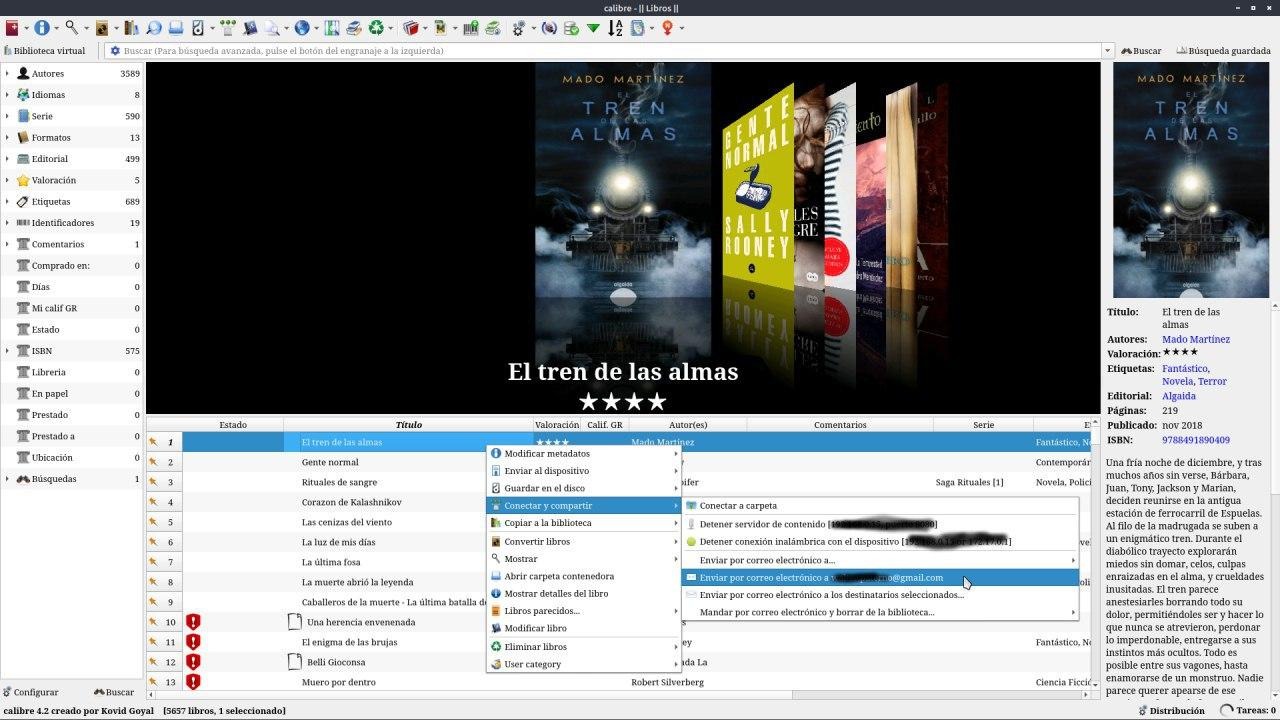Open the Mado Martínez author link
This screenshot has height=720, width=1280.
click(x=1196, y=339)
